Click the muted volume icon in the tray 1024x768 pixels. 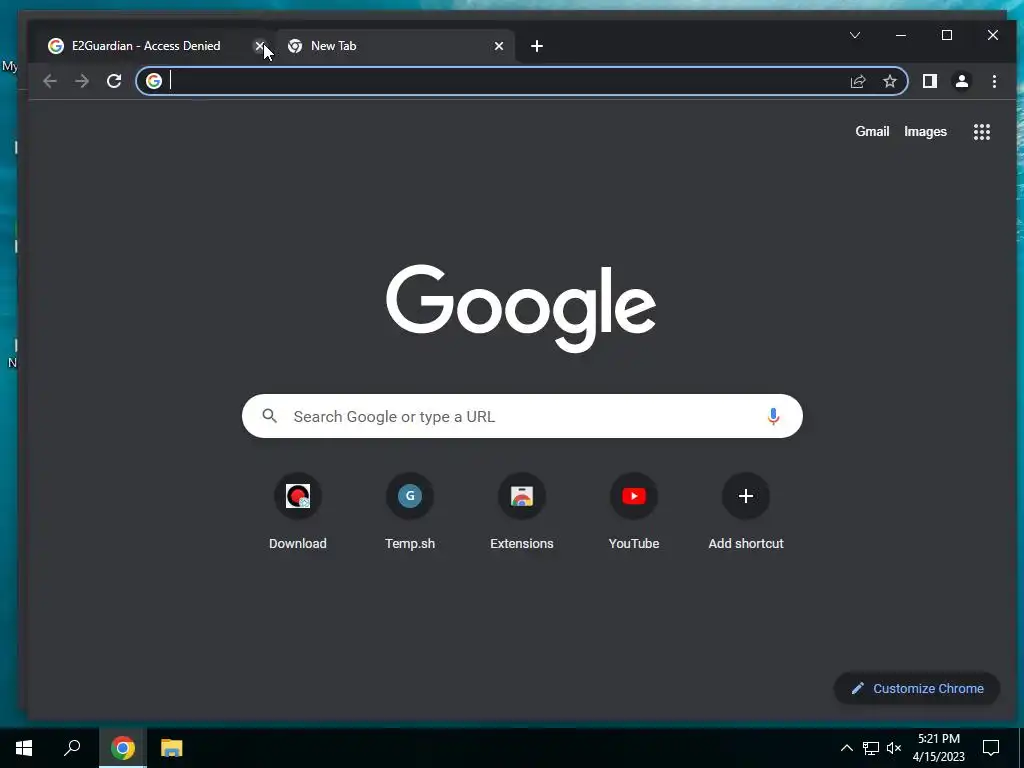[894, 748]
